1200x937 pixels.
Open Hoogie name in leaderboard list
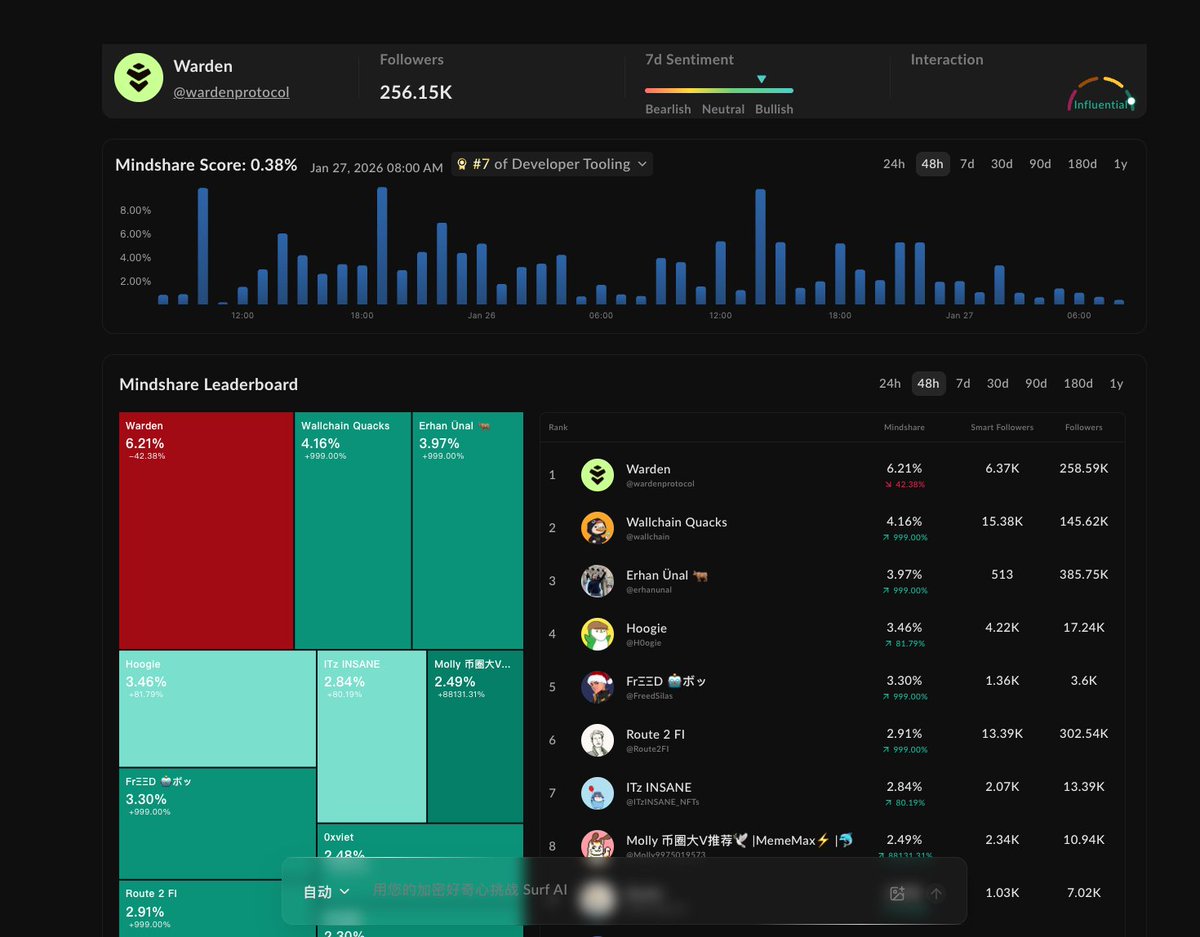pyautogui.click(x=646, y=628)
